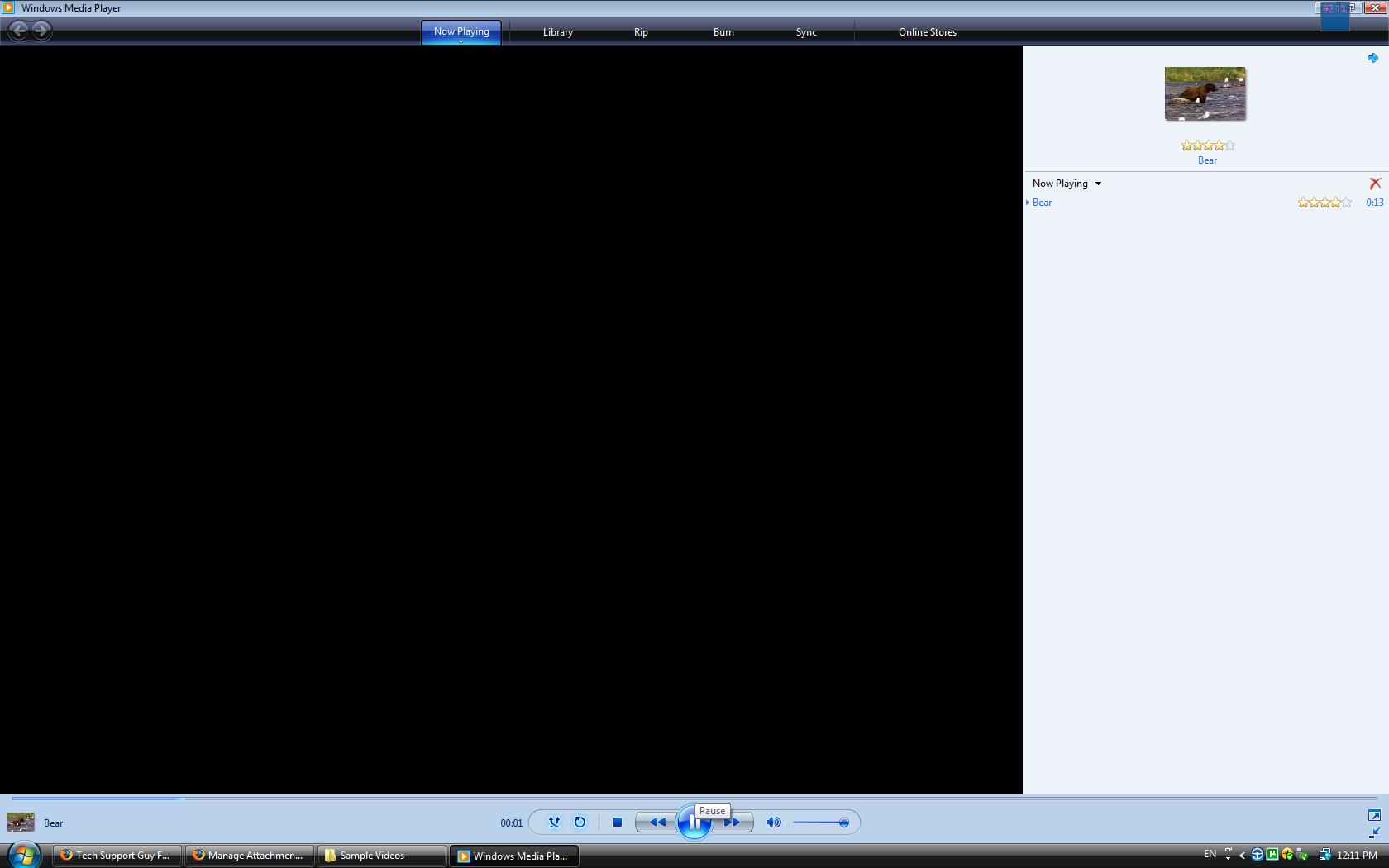Switch to Manage Attachments taskbar window
The height and width of the screenshot is (868, 1389).
click(x=250, y=856)
